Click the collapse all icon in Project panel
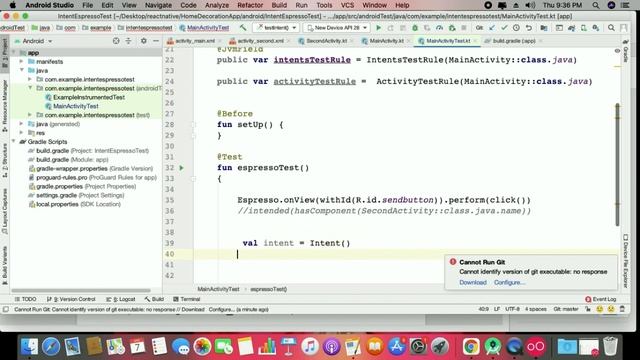This screenshot has height=360, width=640. (x=128, y=41)
